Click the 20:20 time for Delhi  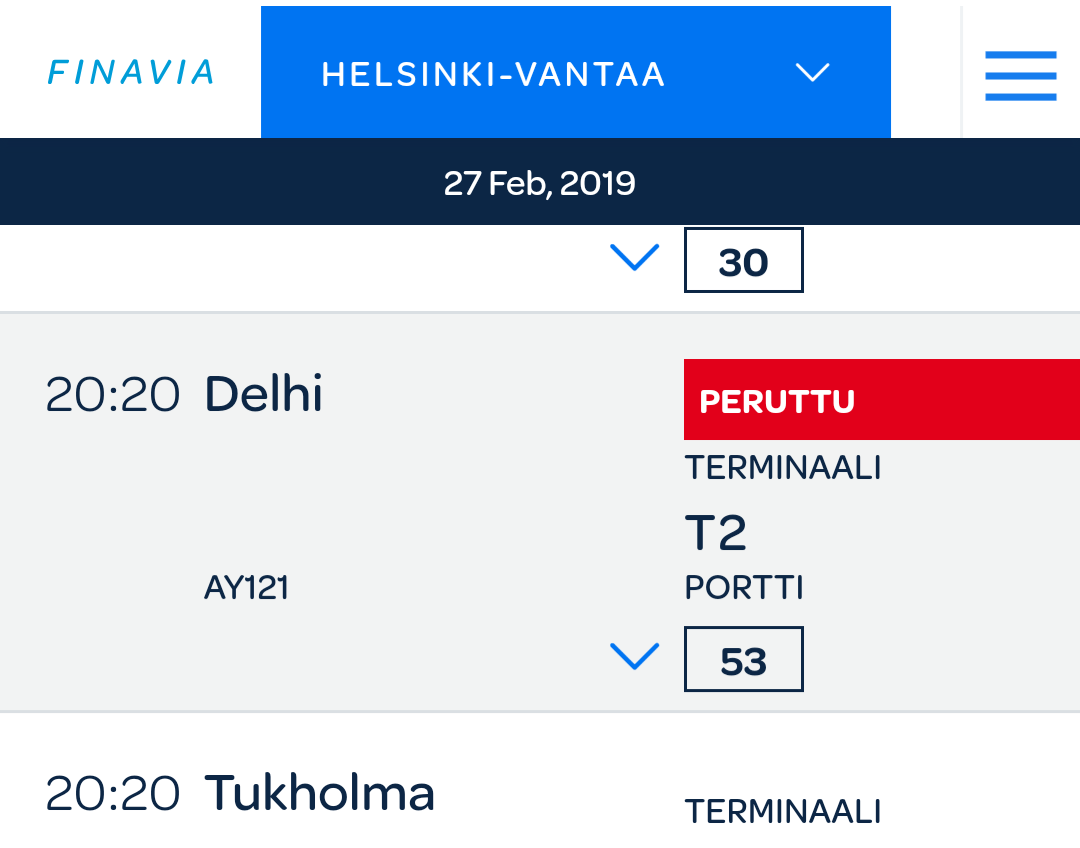(x=113, y=395)
